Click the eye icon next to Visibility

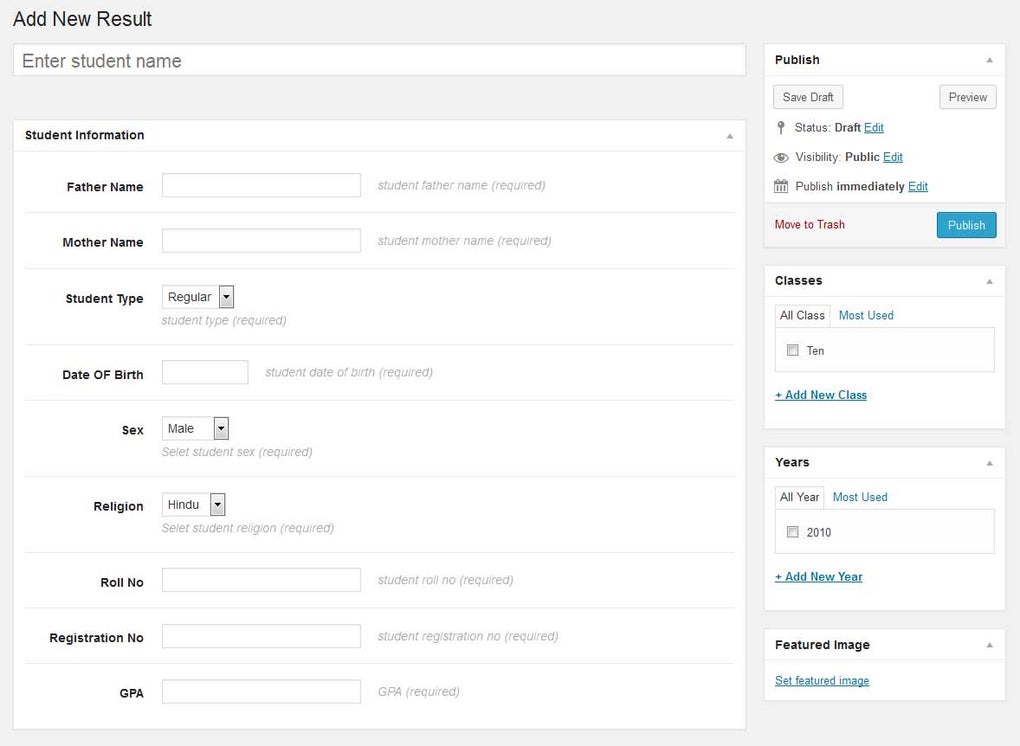(780, 157)
